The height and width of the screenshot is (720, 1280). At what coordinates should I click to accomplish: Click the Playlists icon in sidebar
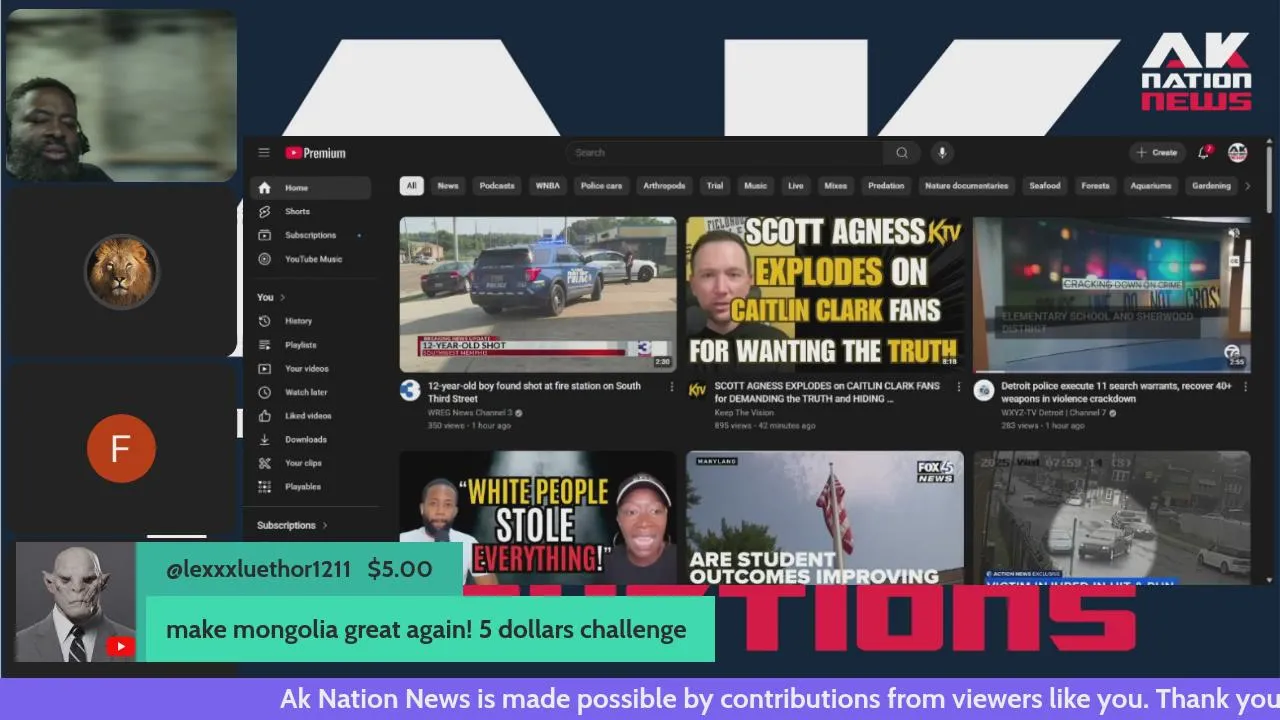pyautogui.click(x=264, y=345)
